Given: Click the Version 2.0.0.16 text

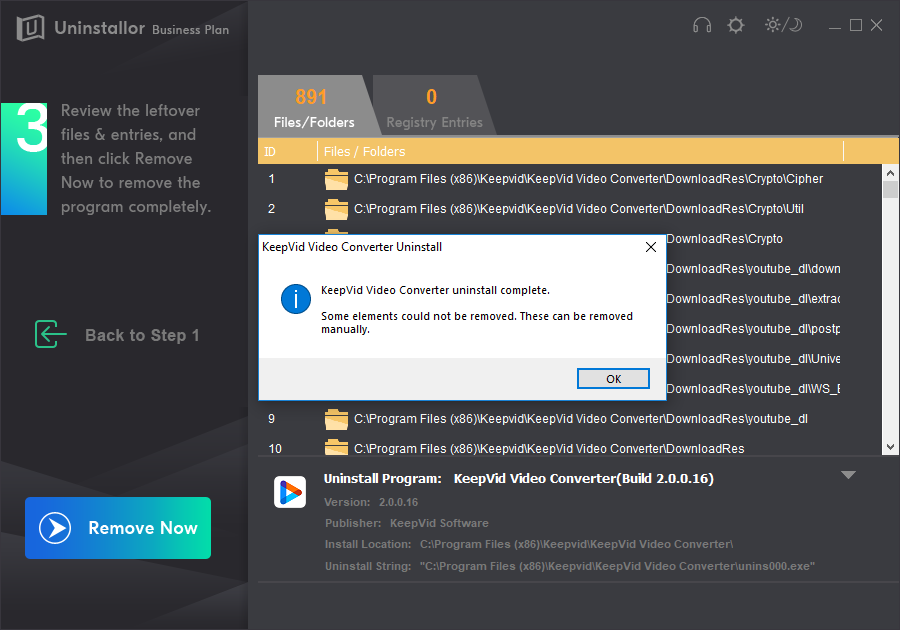Looking at the screenshot, I should pyautogui.click(x=371, y=502).
